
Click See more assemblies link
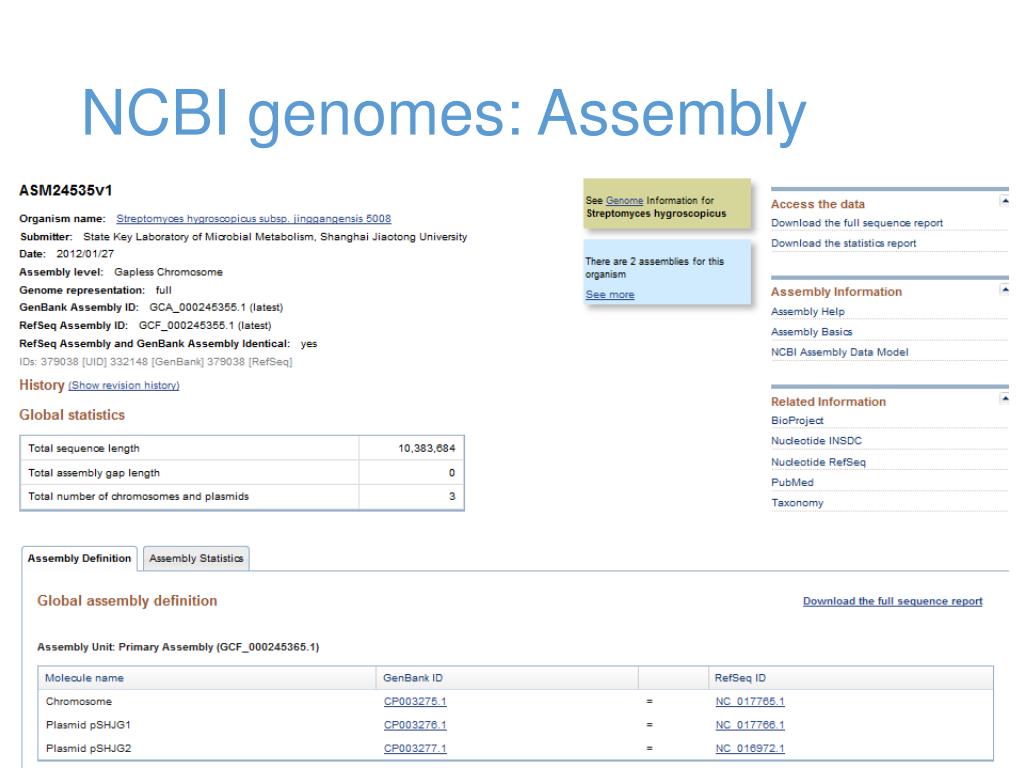(610, 295)
